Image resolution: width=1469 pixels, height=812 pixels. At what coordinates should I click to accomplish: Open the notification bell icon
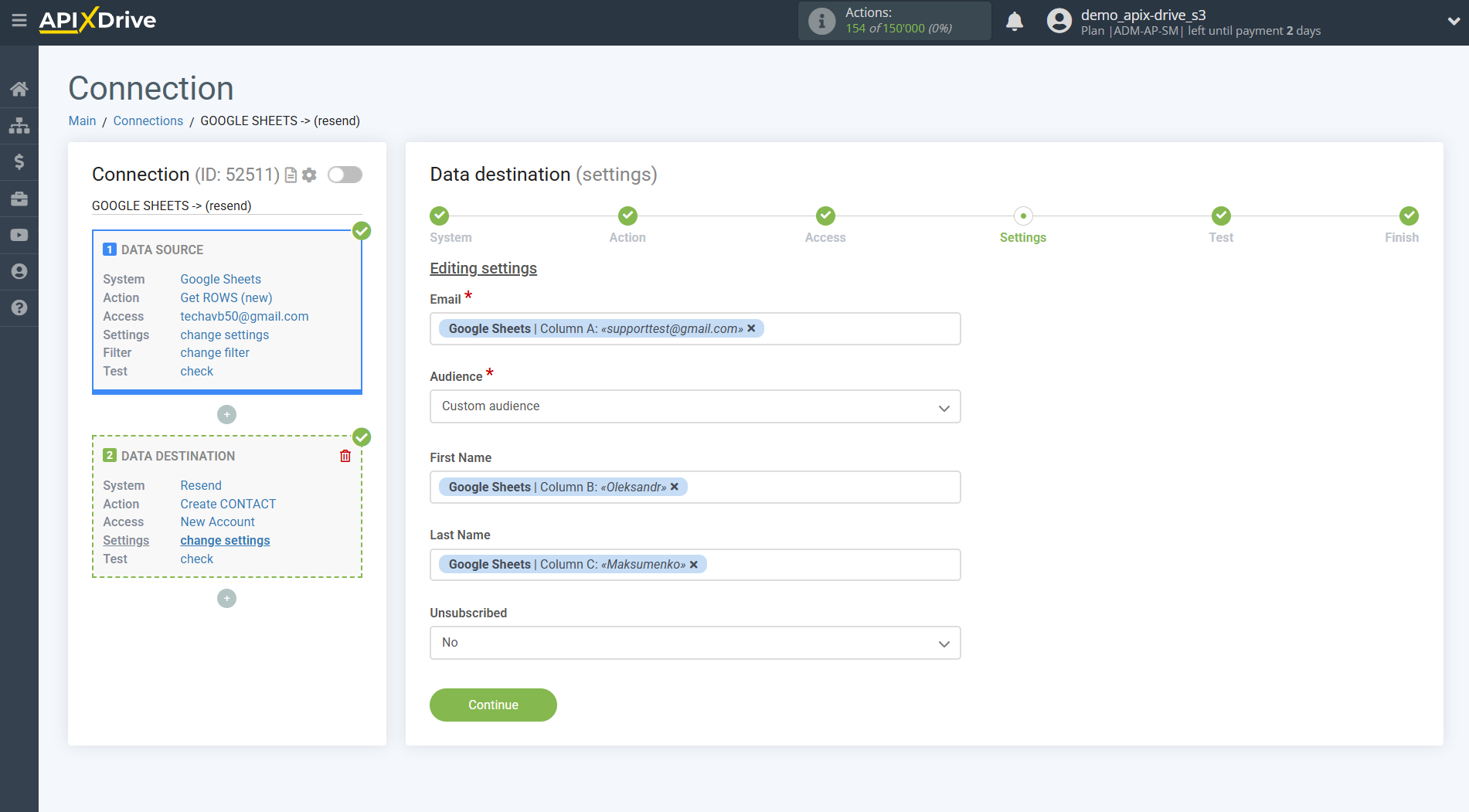(1015, 21)
